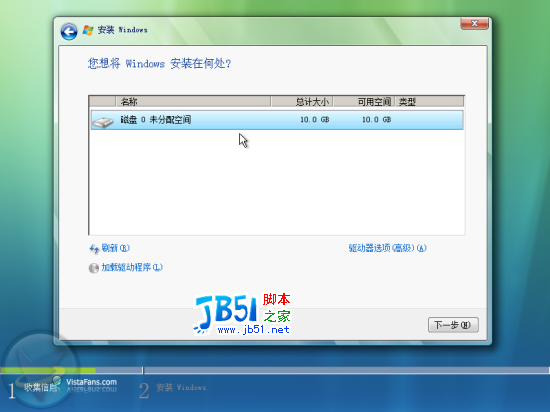The width and height of the screenshot is (550, 412).
Task: Click the Windows flag logo in title
Action: 88,30
